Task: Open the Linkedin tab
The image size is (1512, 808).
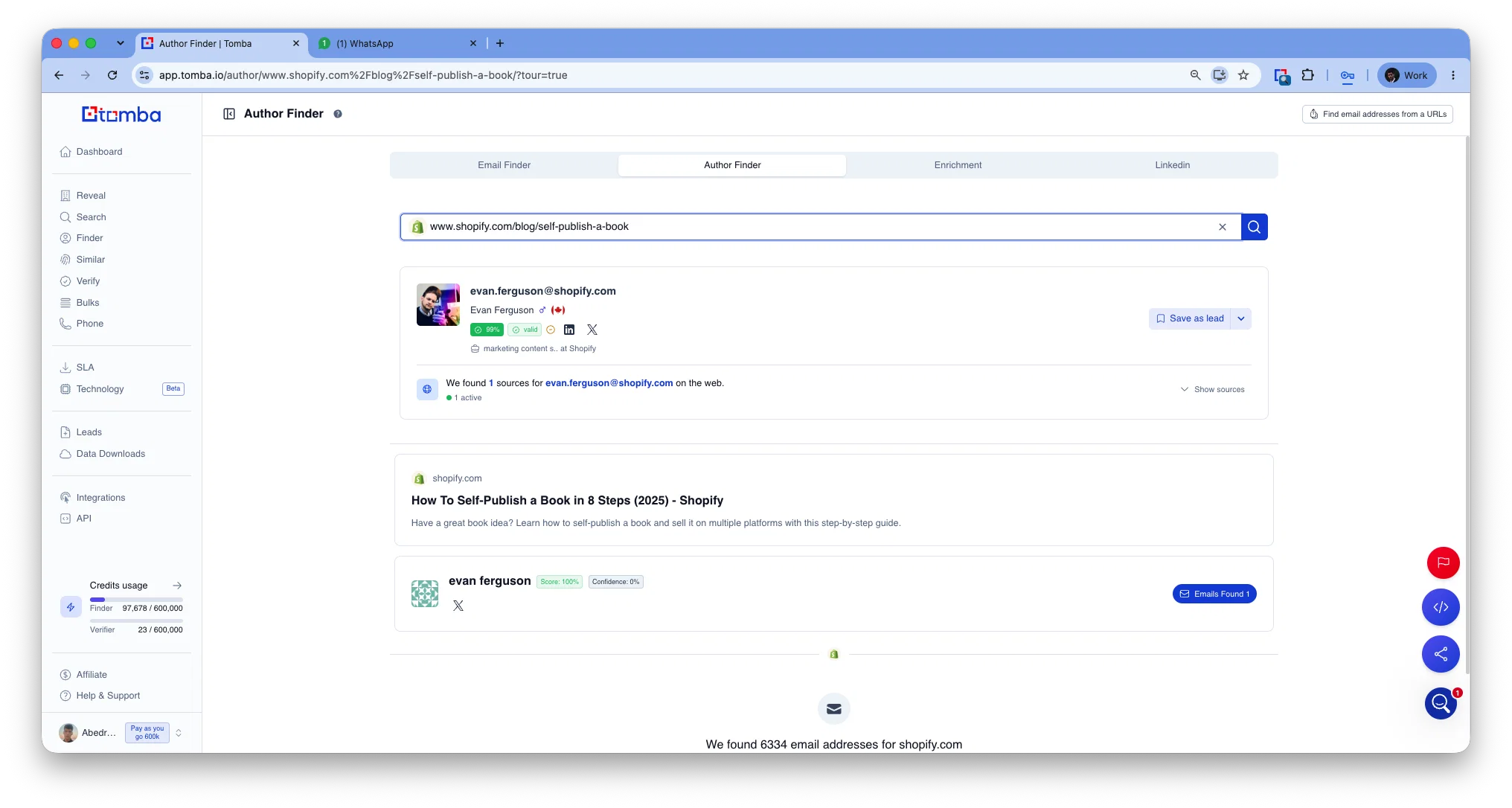Action: pyautogui.click(x=1172, y=165)
